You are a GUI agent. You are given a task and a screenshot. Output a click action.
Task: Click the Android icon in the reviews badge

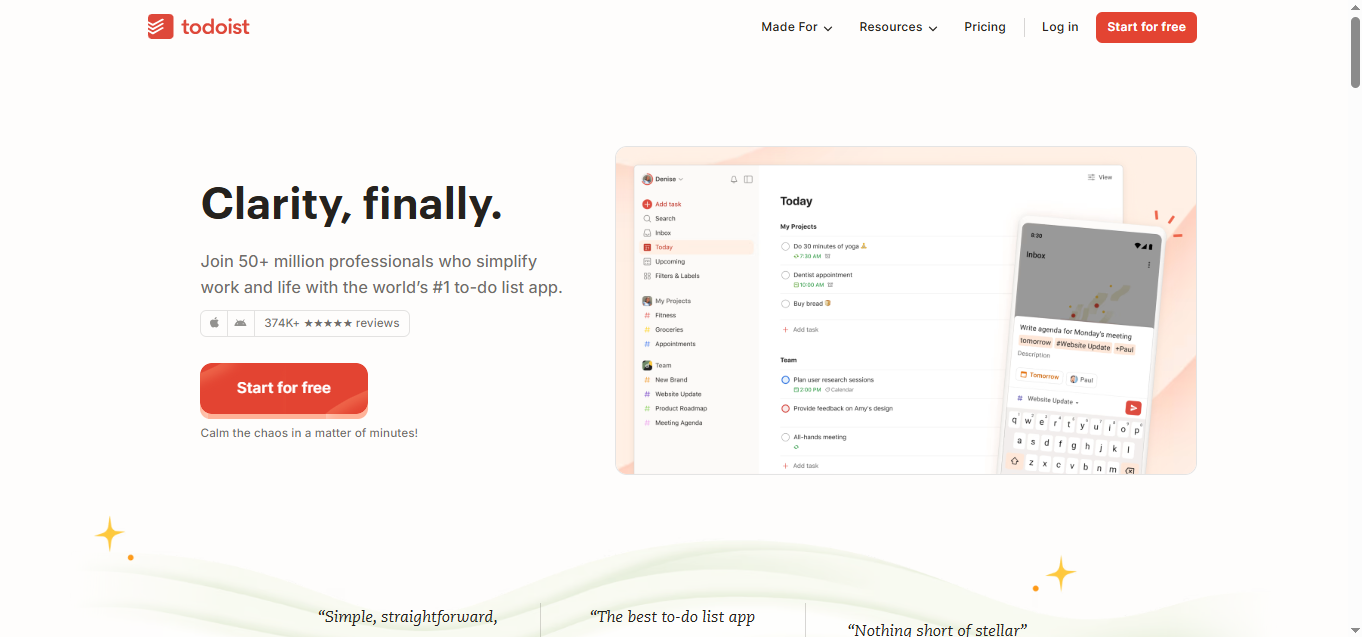(240, 323)
